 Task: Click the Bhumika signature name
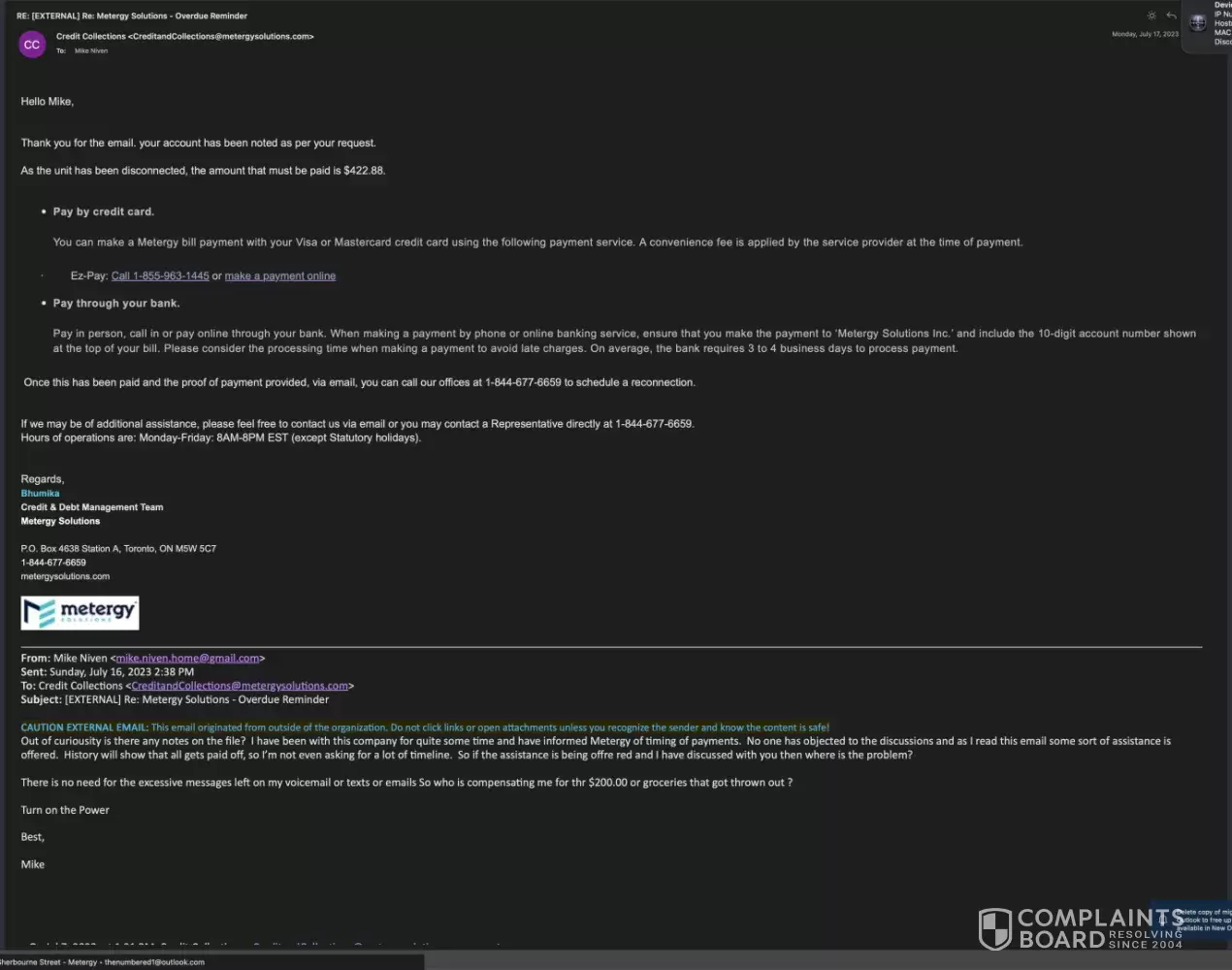40,494
